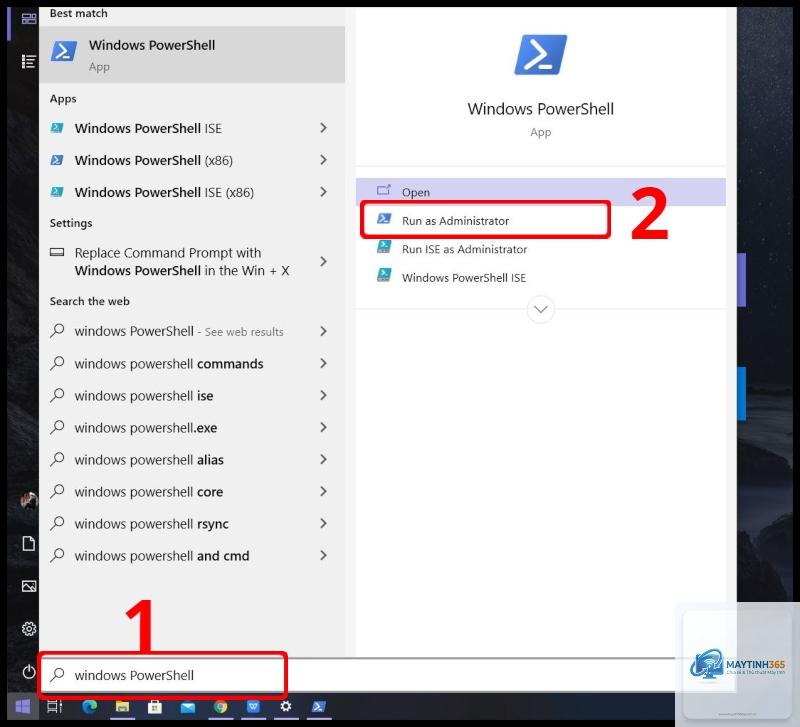Open File Explorer from the taskbar

point(122,707)
